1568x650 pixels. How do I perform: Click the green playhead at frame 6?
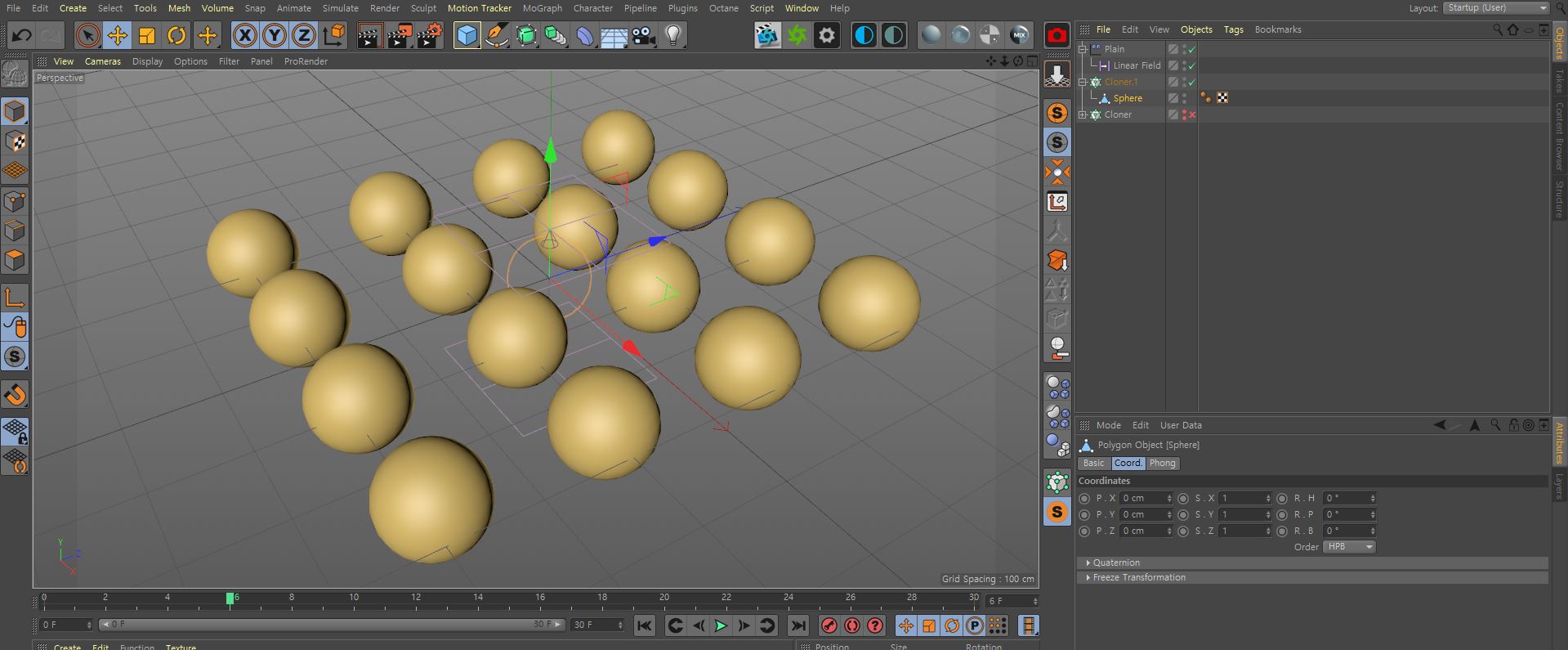(x=230, y=598)
